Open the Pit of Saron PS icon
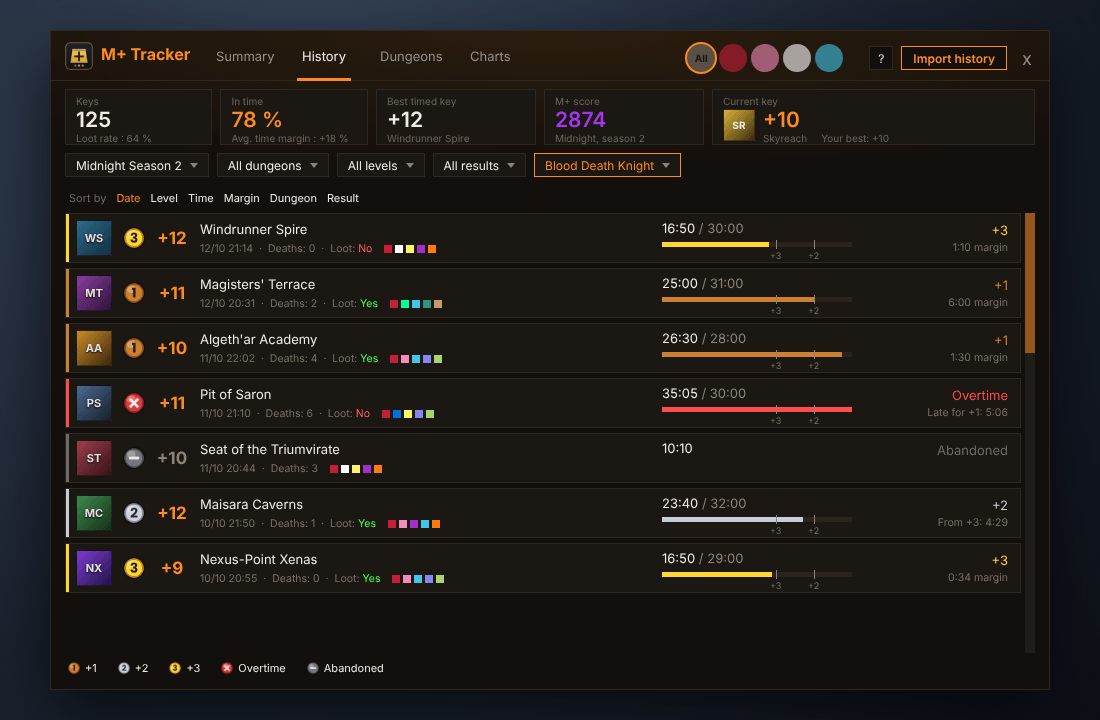Screen dimensions: 1100x720 94,403
